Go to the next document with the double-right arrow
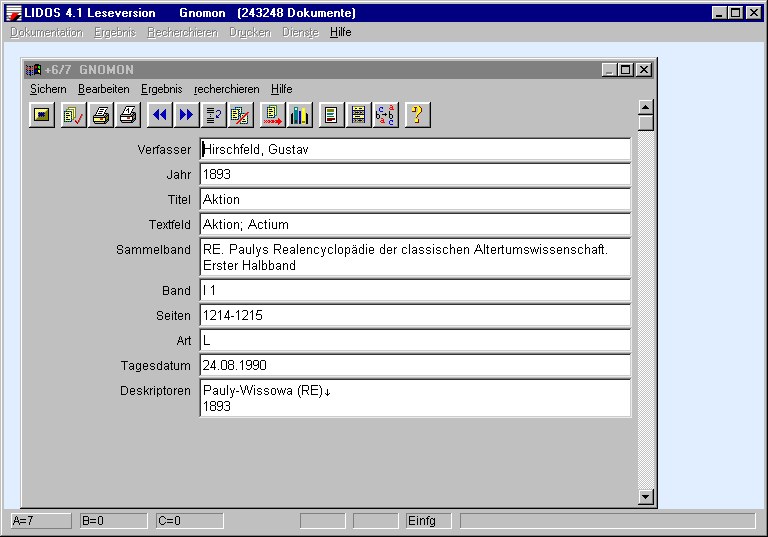 click(x=187, y=115)
